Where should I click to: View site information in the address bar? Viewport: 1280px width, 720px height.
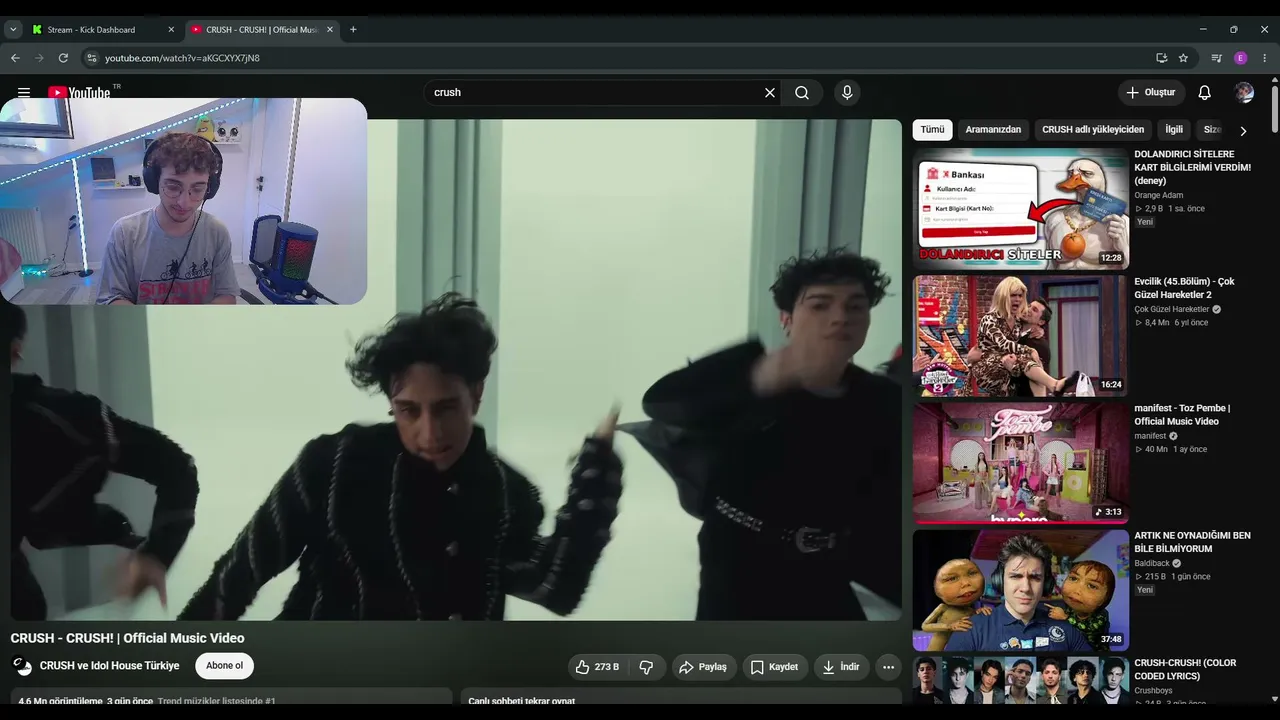pos(91,58)
